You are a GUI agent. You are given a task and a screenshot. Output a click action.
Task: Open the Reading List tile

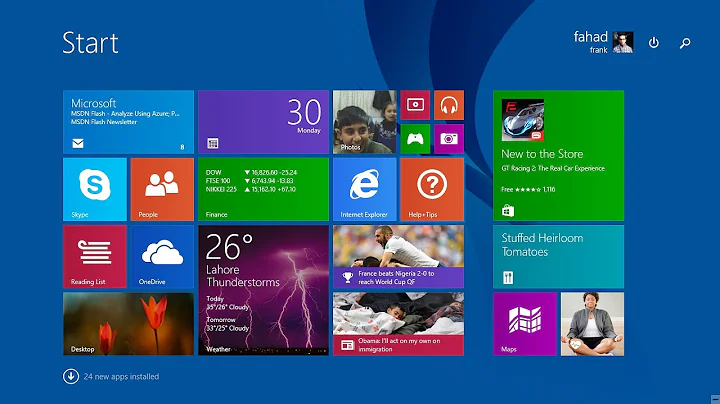click(95, 257)
